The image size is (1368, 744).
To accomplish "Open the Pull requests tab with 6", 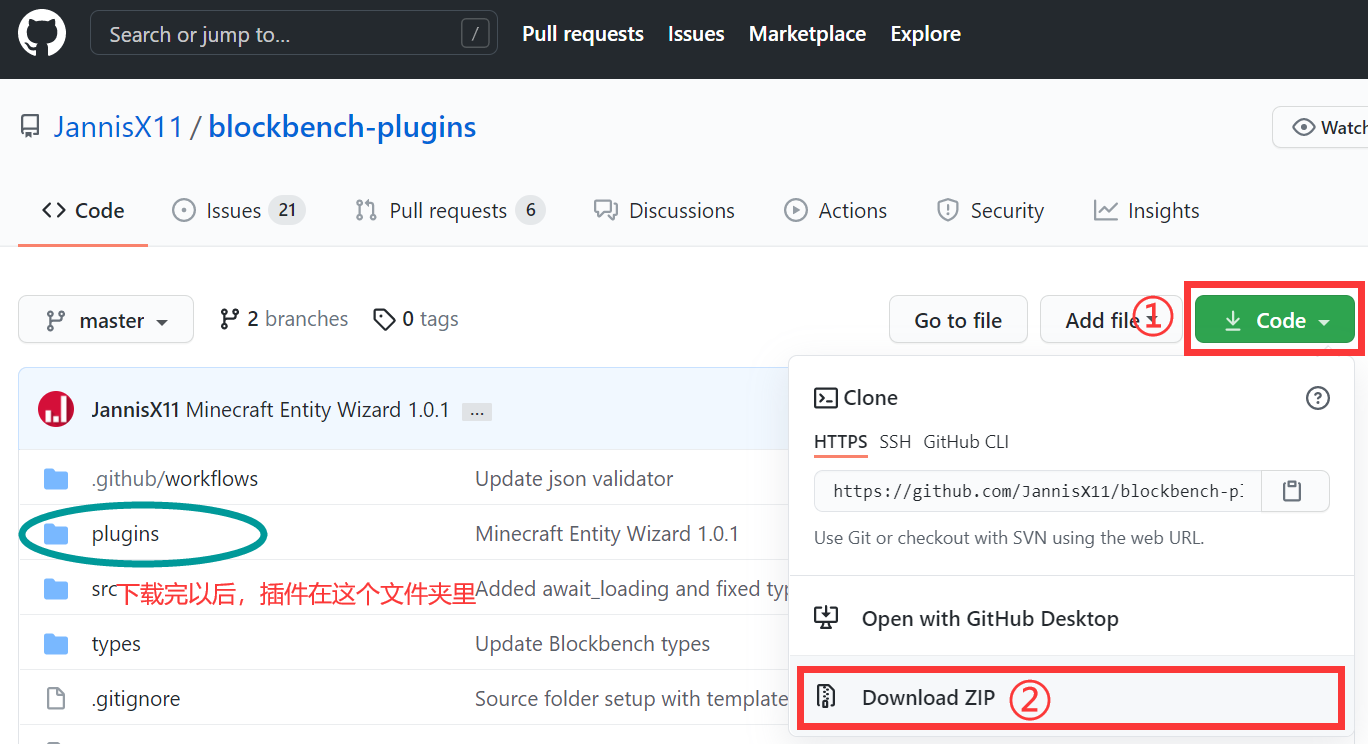I will (449, 211).
